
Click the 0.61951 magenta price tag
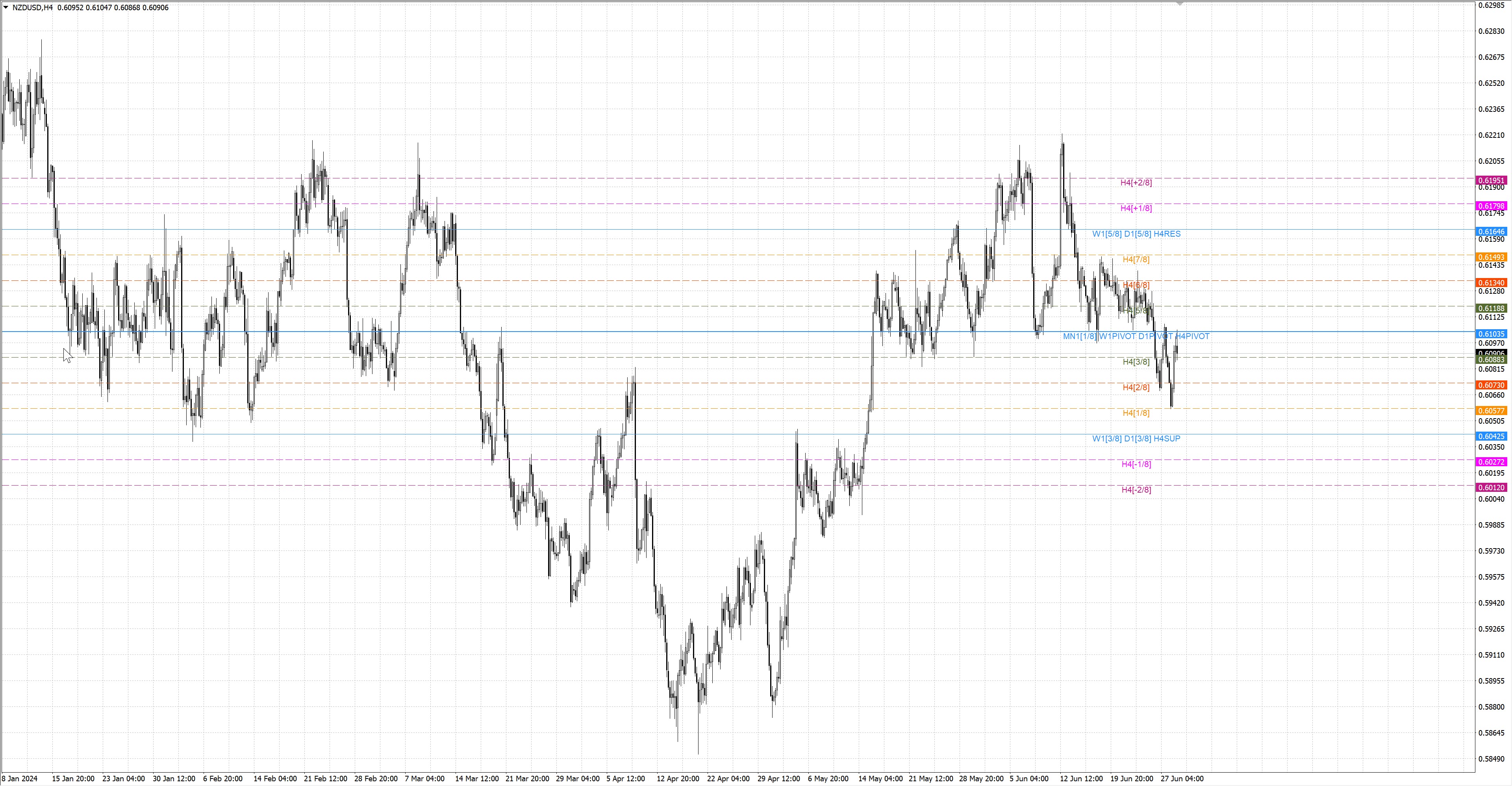[x=1491, y=180]
